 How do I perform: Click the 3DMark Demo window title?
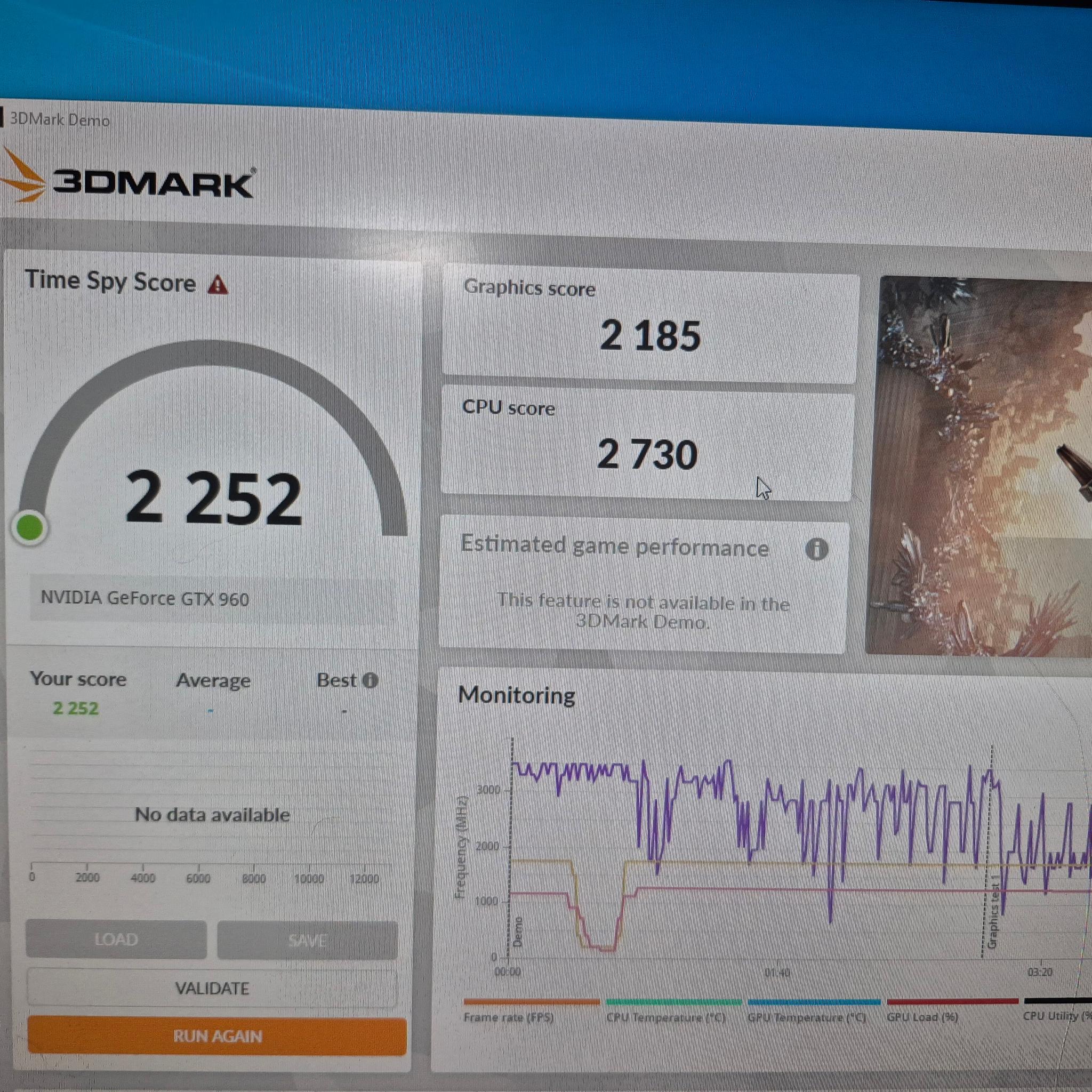coord(59,120)
